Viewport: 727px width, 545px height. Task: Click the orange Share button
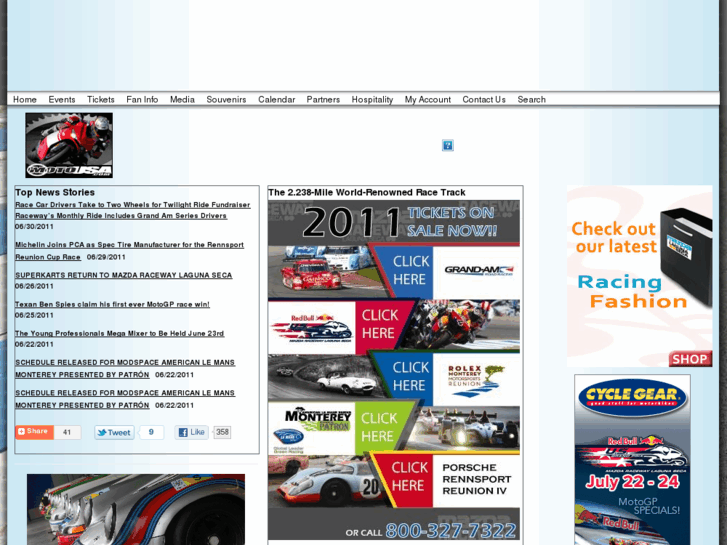(34, 432)
